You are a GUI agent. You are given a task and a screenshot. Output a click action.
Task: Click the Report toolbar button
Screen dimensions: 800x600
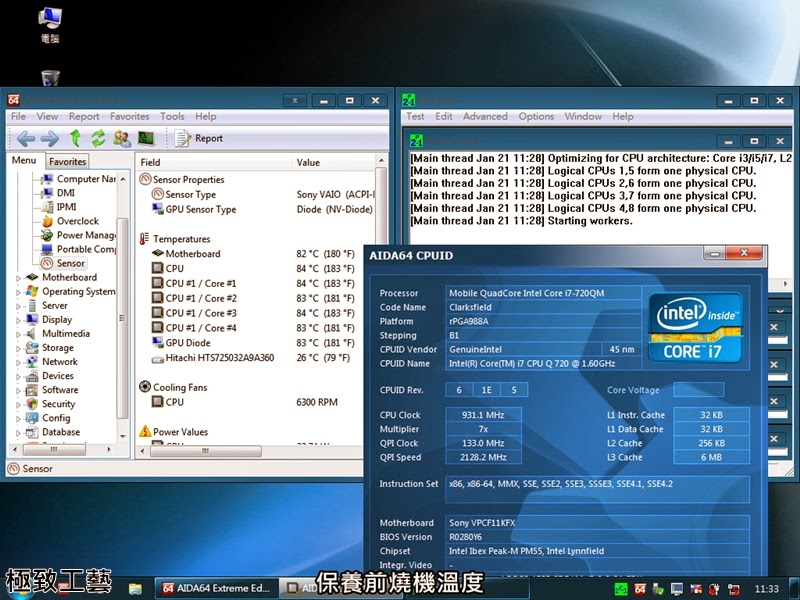pyautogui.click(x=199, y=138)
